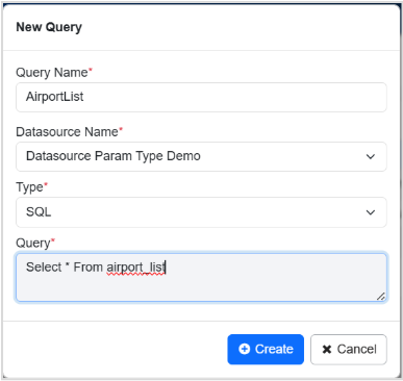Click the X icon on Cancel
Viewport: 403px width, 381px height.
327,349
